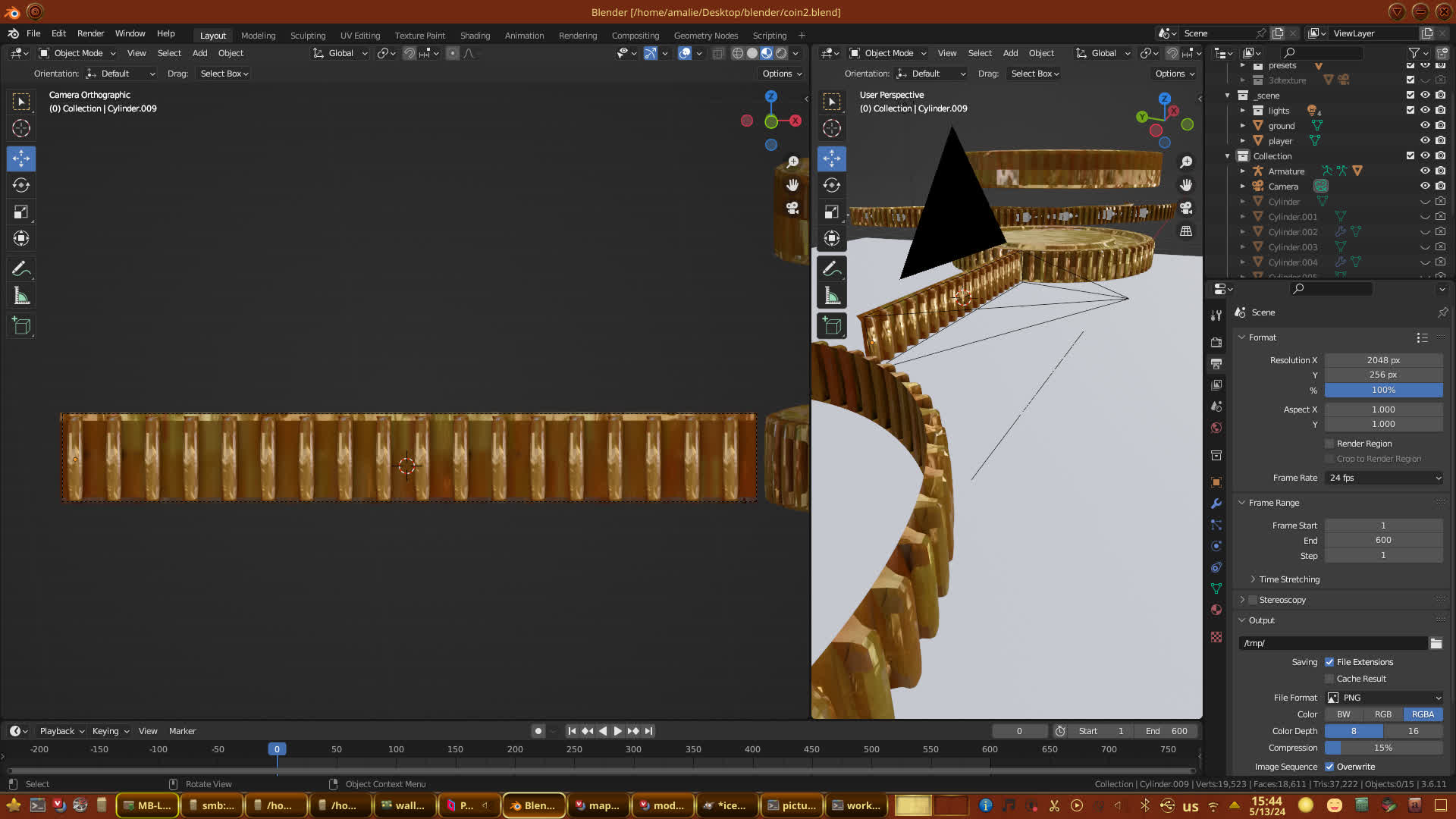This screenshot has height=819, width=1456.
Task: Switch to the Shading workspace tab
Action: pyautogui.click(x=475, y=36)
